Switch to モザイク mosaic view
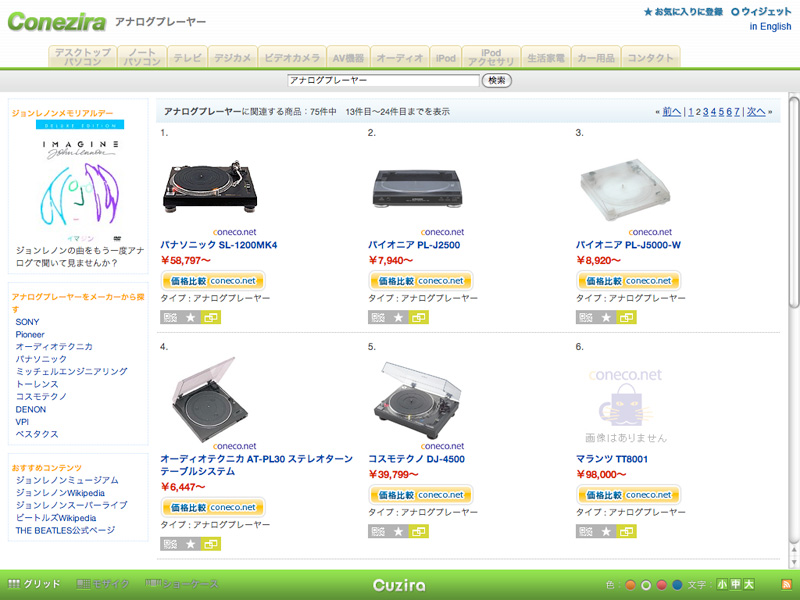 click(103, 584)
